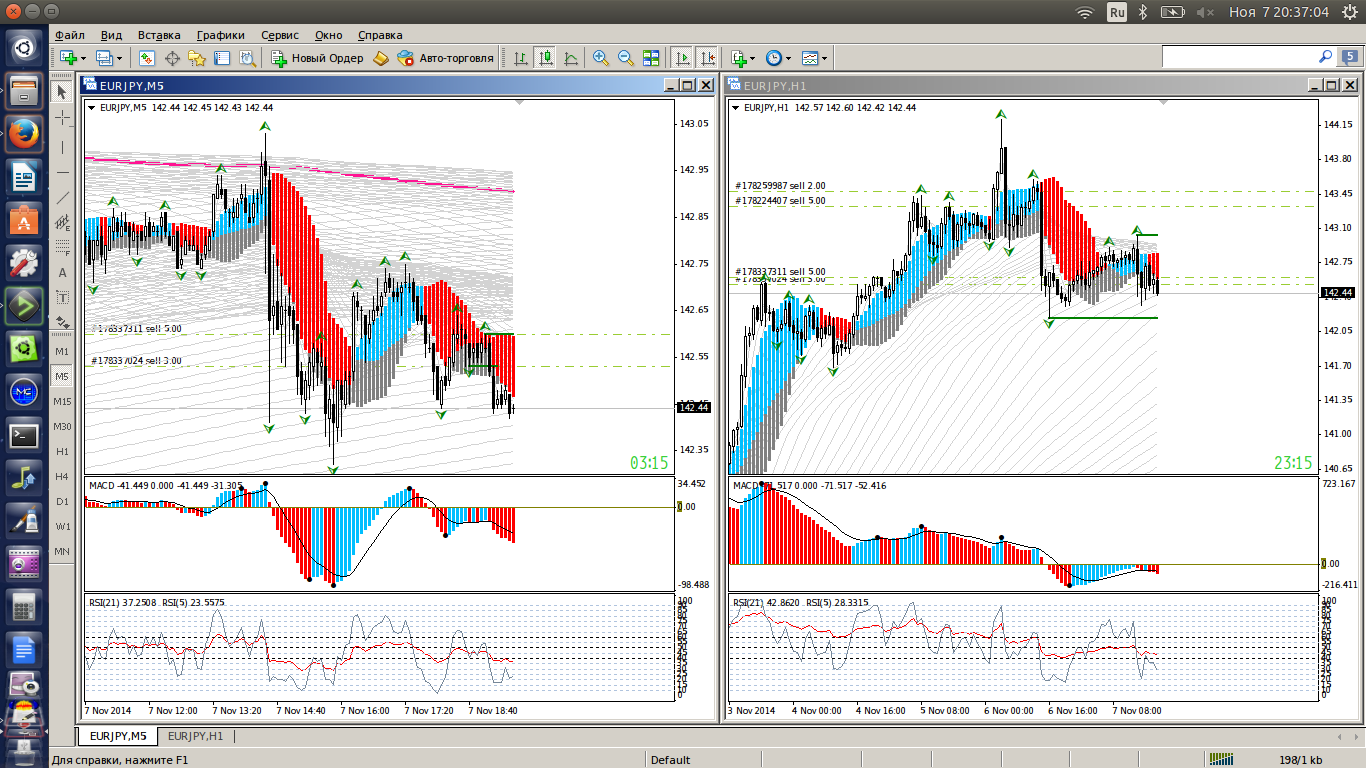Screen dimensions: 1366x768
Task: Select the equidistant channel tool
Action: pyautogui.click(x=62, y=222)
